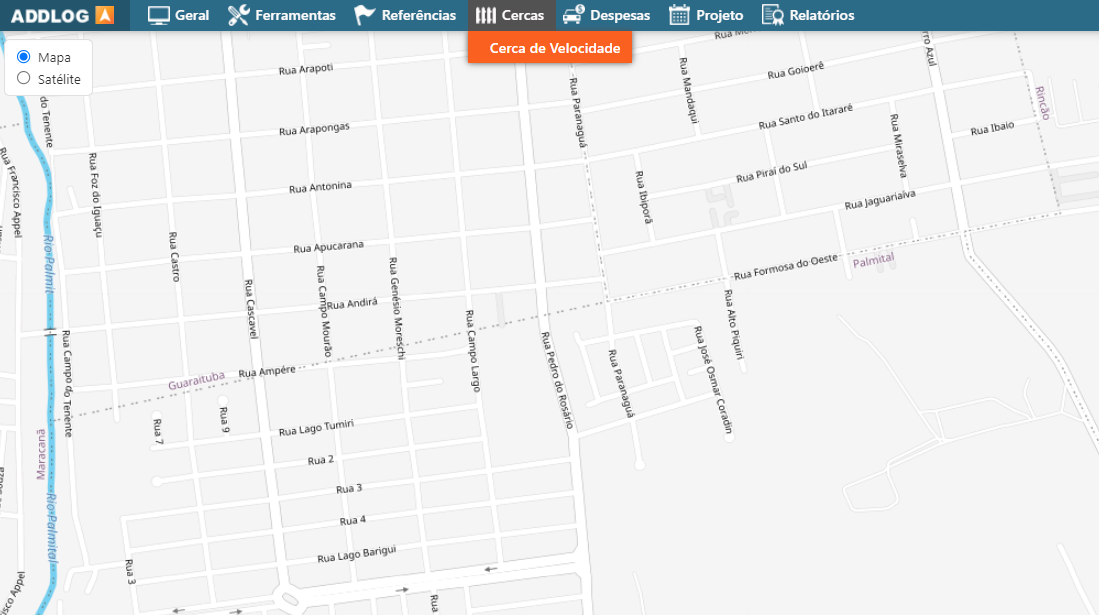Click the report magnifier Relatórios icon
The height and width of the screenshot is (615, 1099).
point(772,15)
